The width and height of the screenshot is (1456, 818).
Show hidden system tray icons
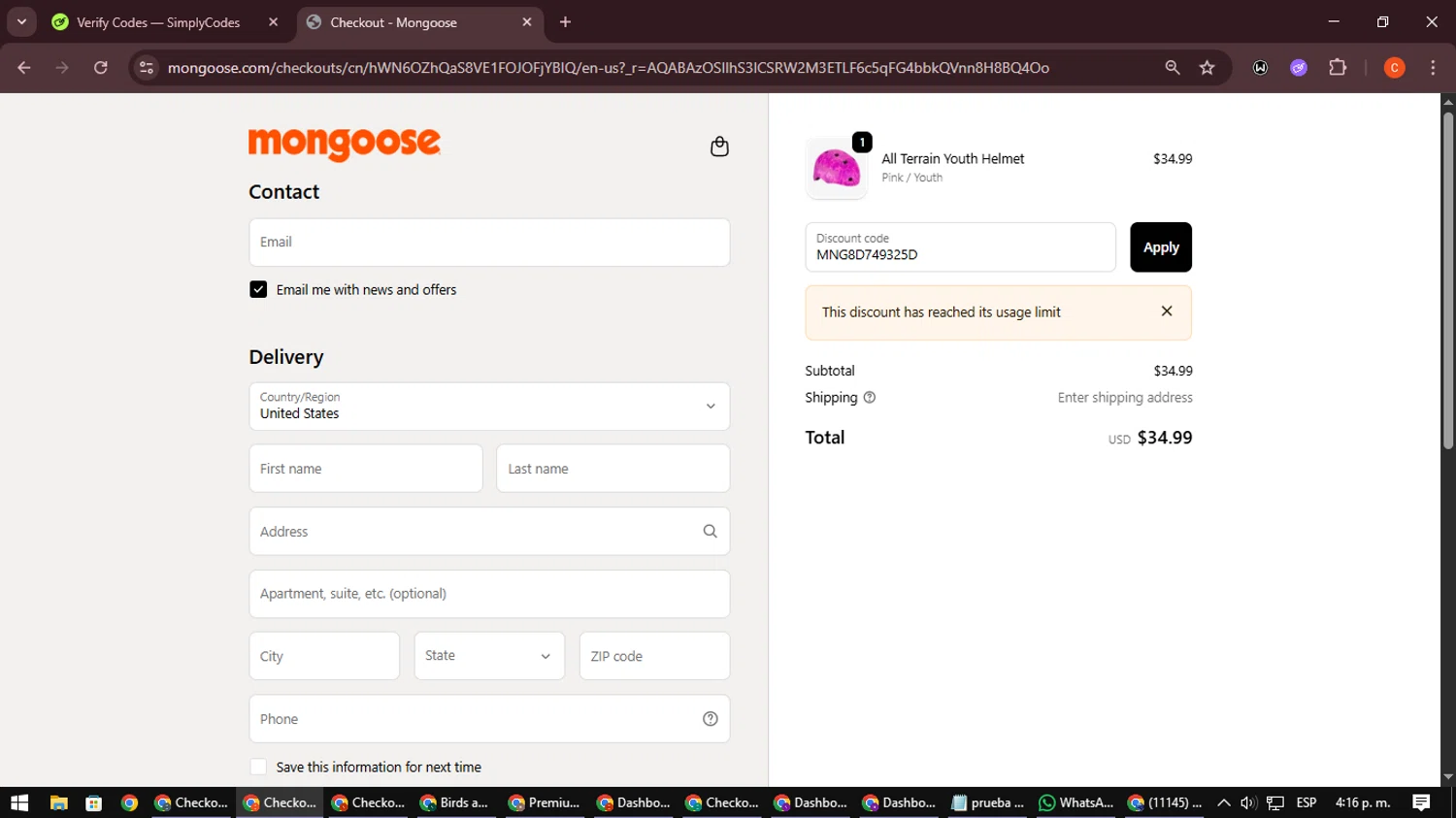[1224, 802]
